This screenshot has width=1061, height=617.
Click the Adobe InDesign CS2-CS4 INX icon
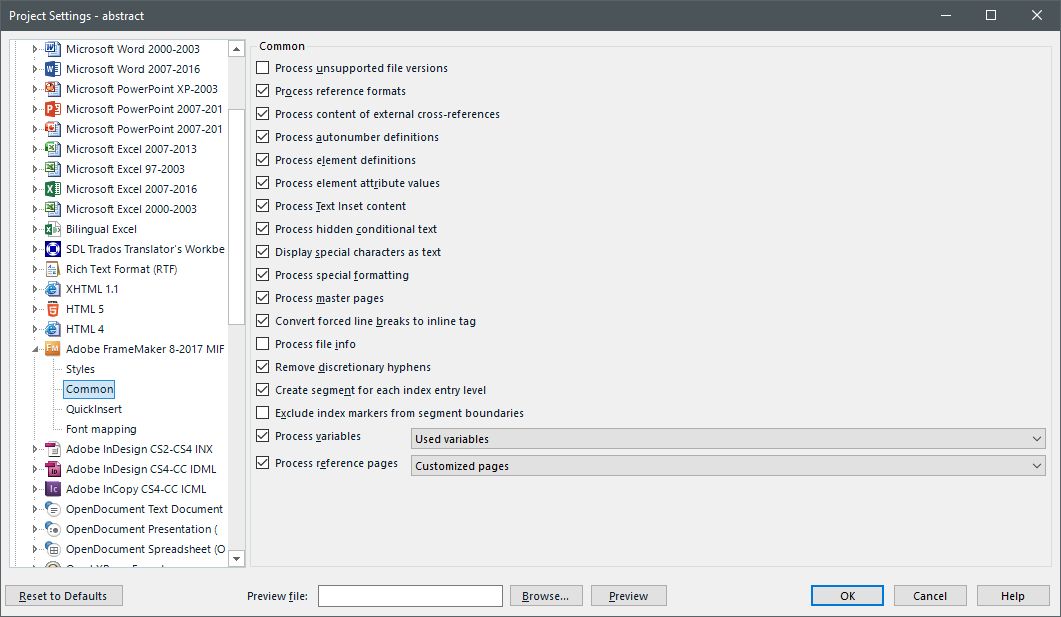(53, 449)
